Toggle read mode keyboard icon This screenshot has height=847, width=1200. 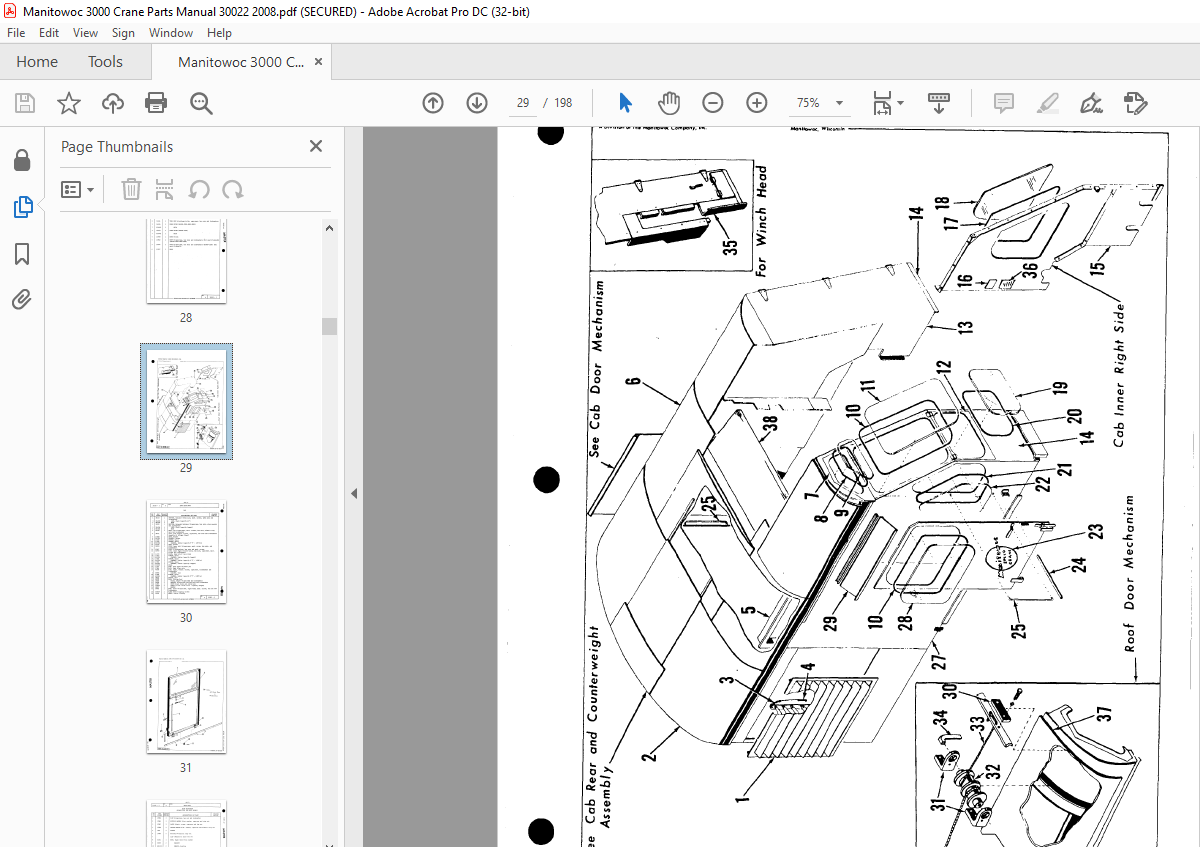click(939, 103)
